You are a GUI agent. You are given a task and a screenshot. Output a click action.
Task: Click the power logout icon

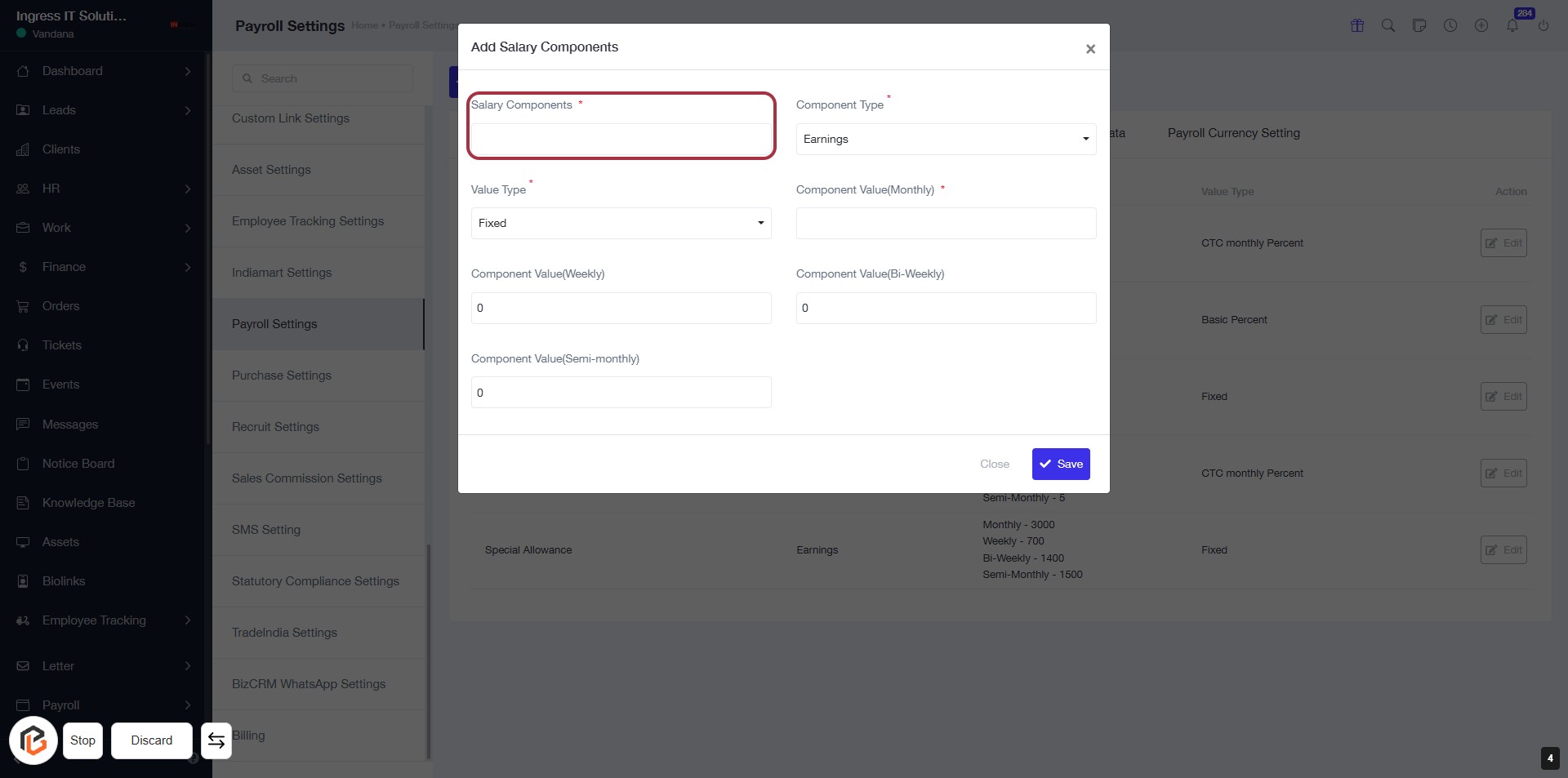tap(1543, 25)
